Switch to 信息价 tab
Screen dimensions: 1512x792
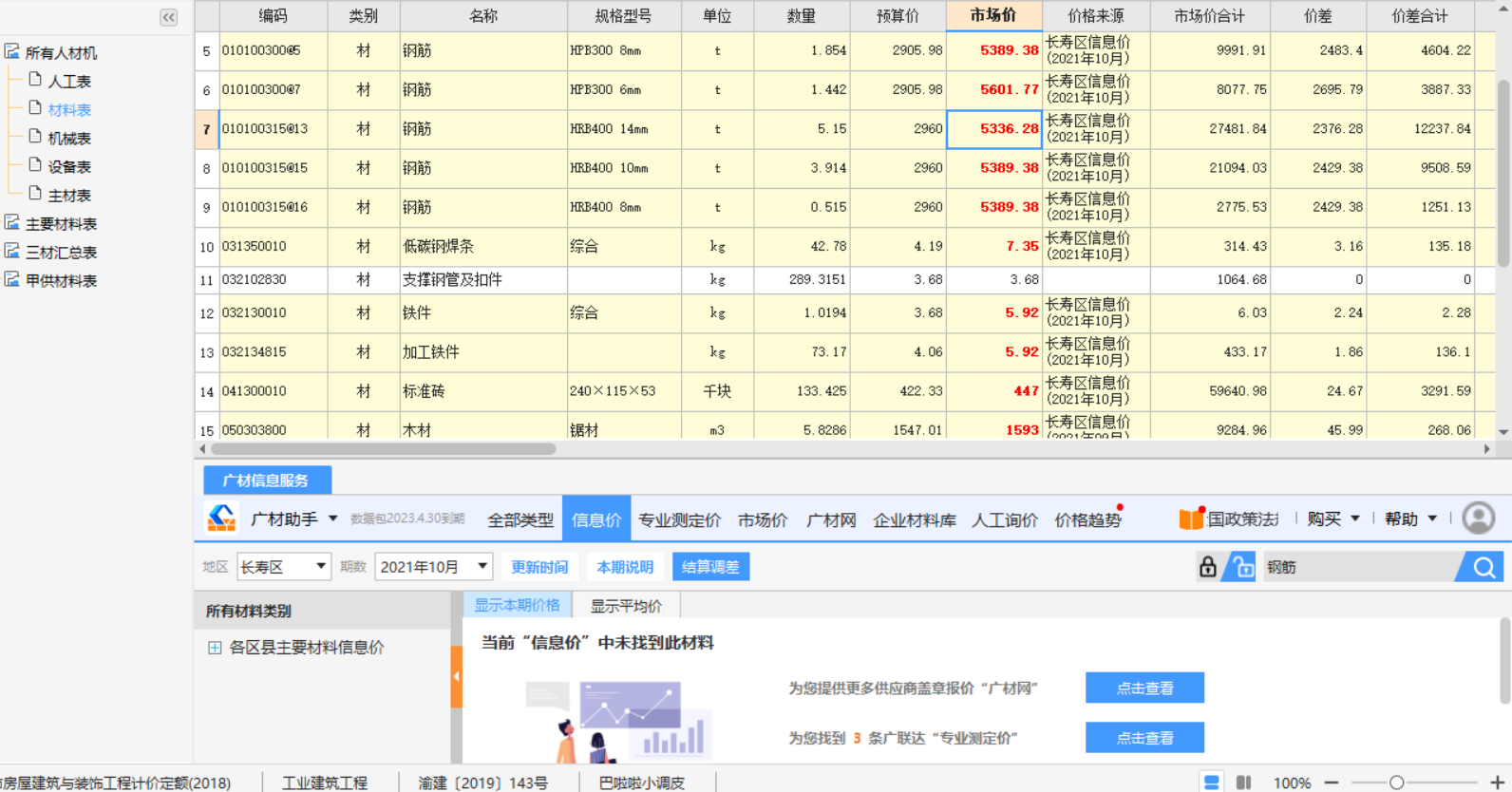(x=596, y=519)
